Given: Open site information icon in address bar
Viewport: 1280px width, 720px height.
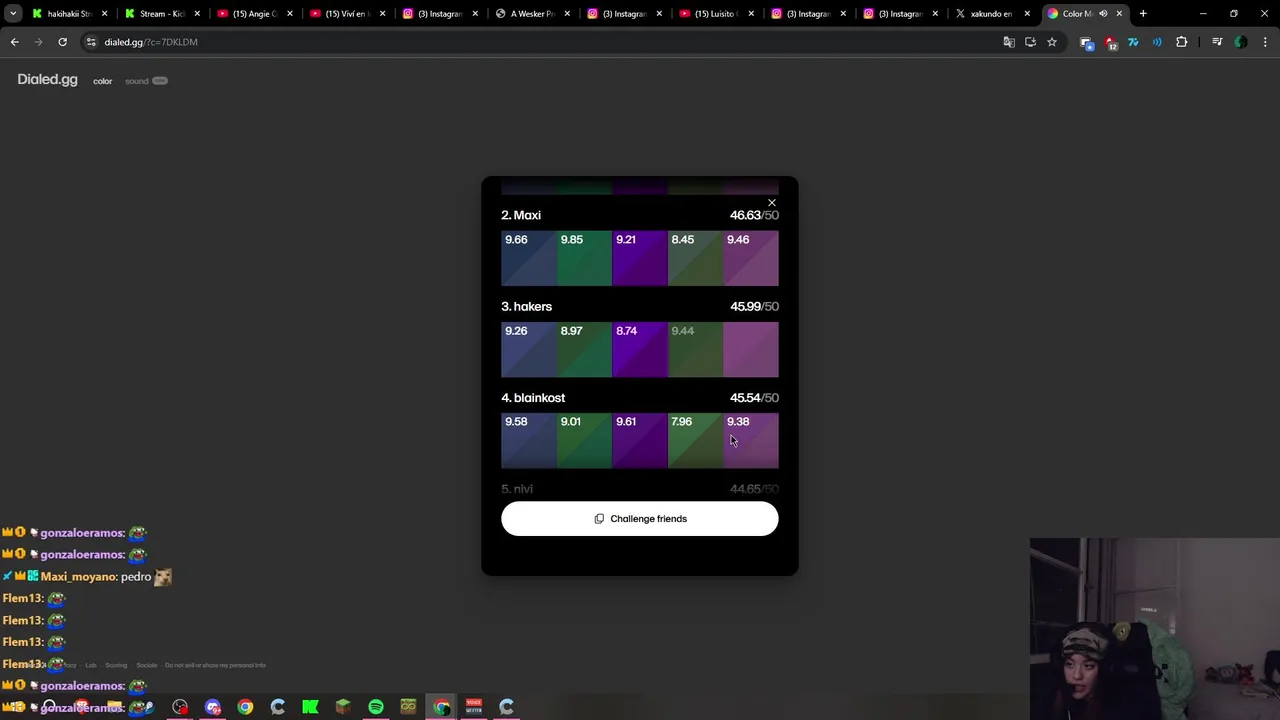Looking at the screenshot, I should coord(91,42).
